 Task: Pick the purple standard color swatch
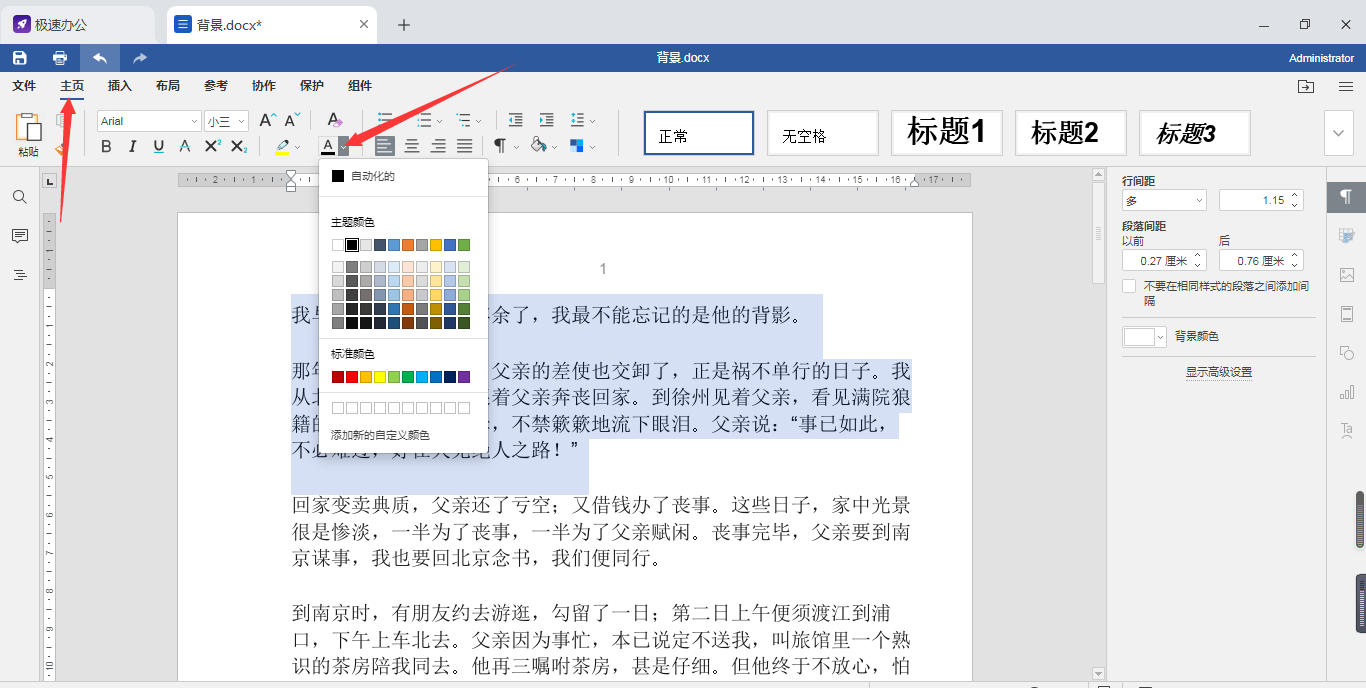click(x=464, y=377)
